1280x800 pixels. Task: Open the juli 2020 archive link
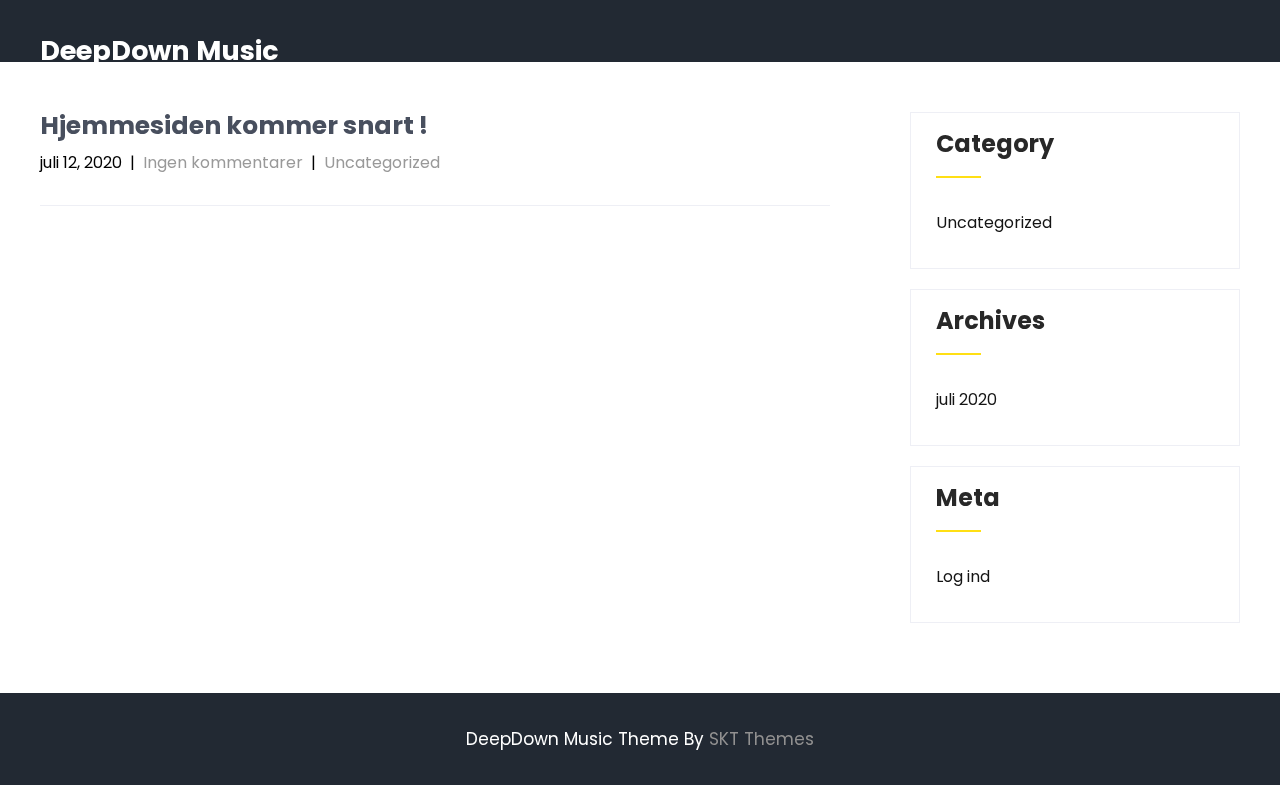[966, 400]
